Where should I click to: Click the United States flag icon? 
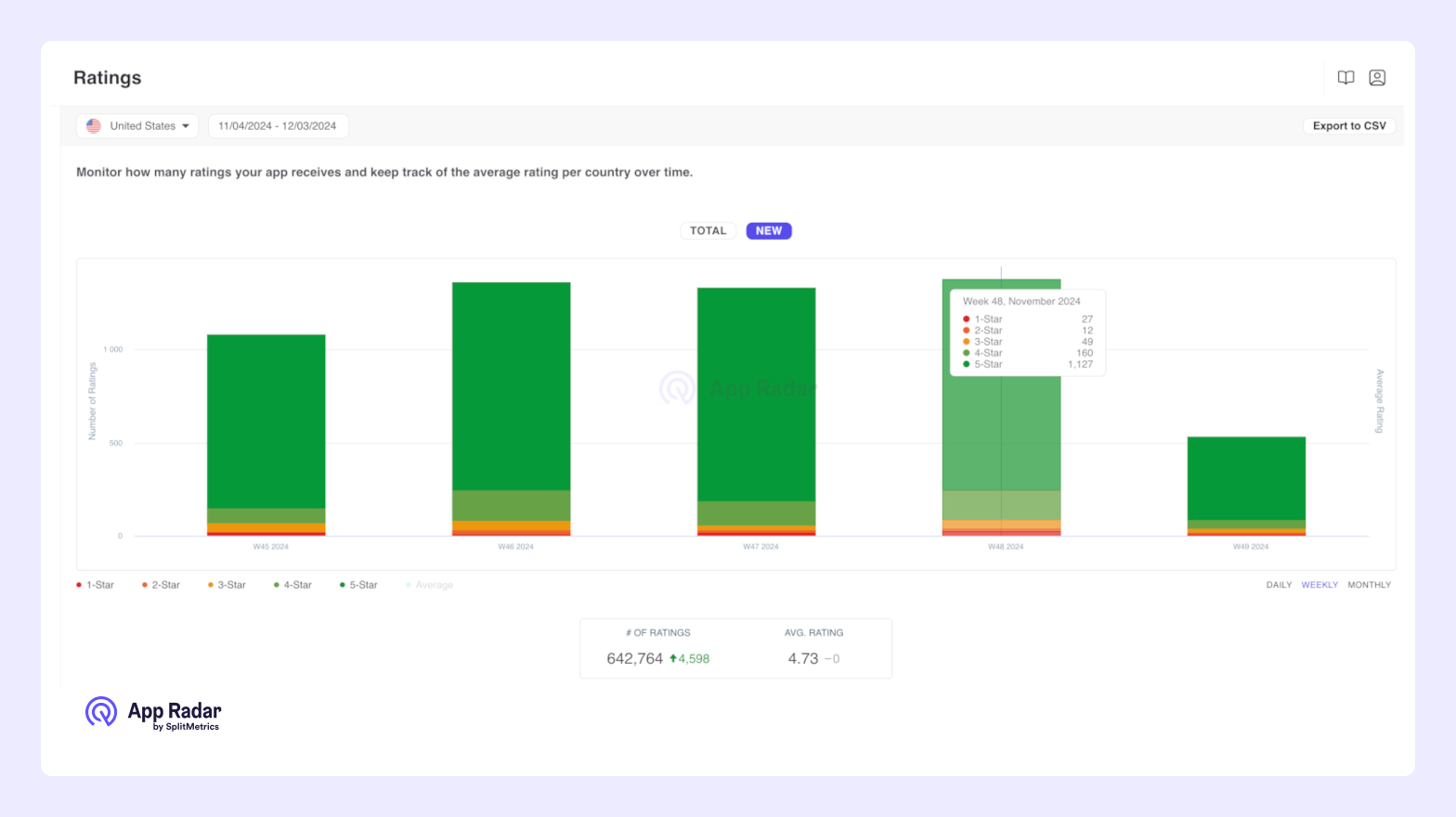[x=94, y=126]
